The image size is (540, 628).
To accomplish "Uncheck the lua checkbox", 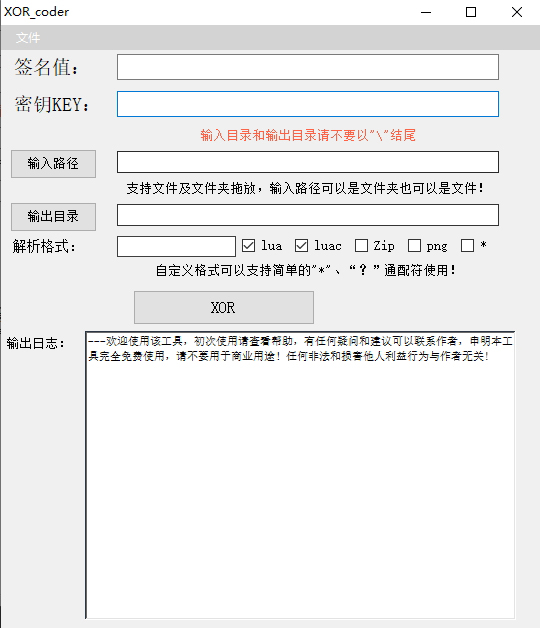I will [248, 246].
